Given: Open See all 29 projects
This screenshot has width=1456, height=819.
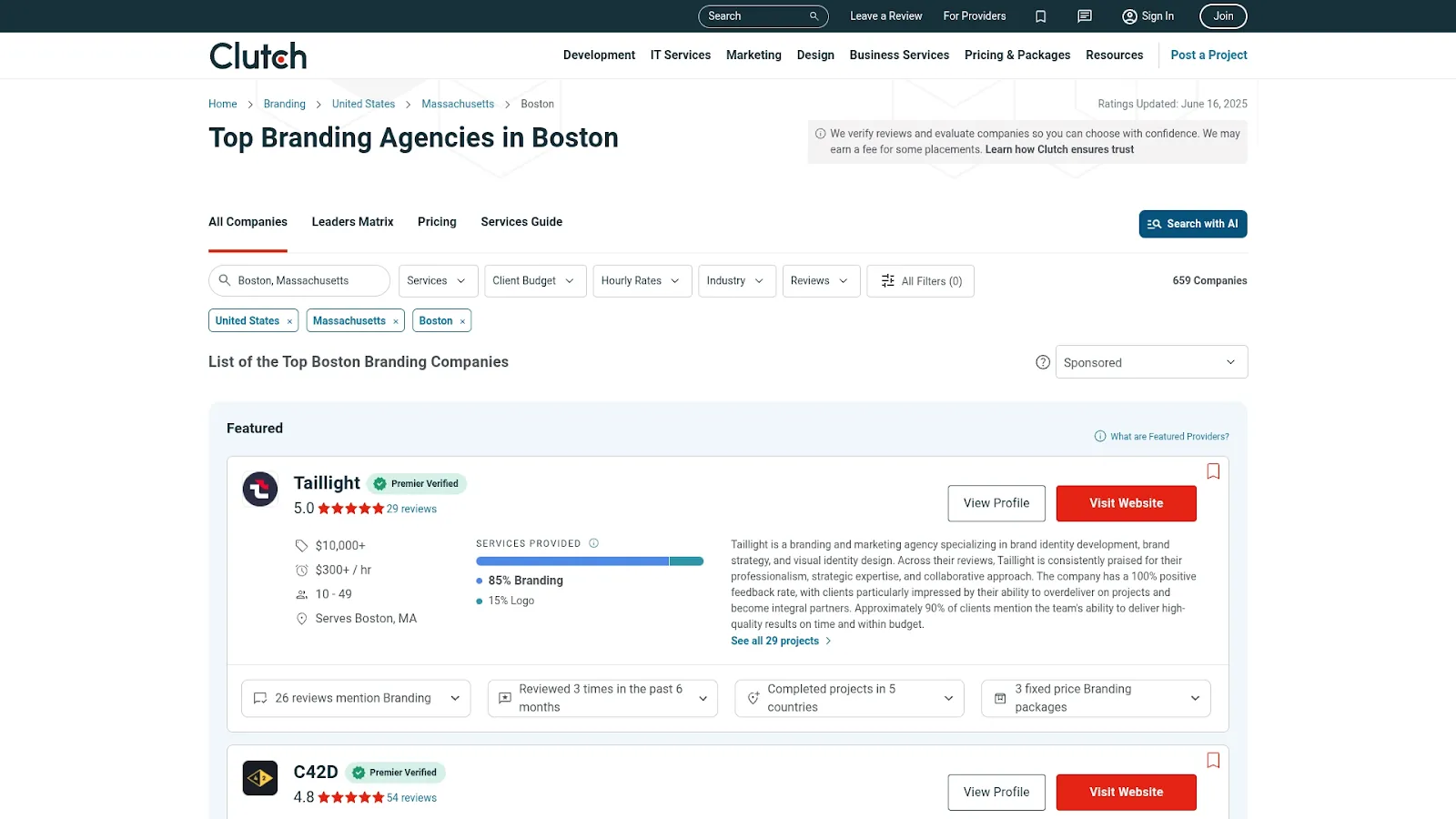Looking at the screenshot, I should 773,640.
